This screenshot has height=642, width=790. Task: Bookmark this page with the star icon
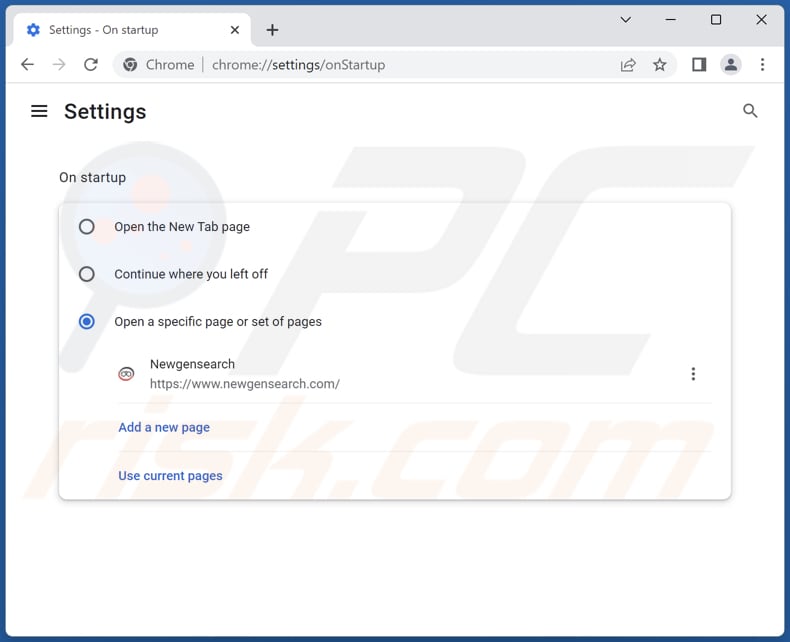coord(660,65)
